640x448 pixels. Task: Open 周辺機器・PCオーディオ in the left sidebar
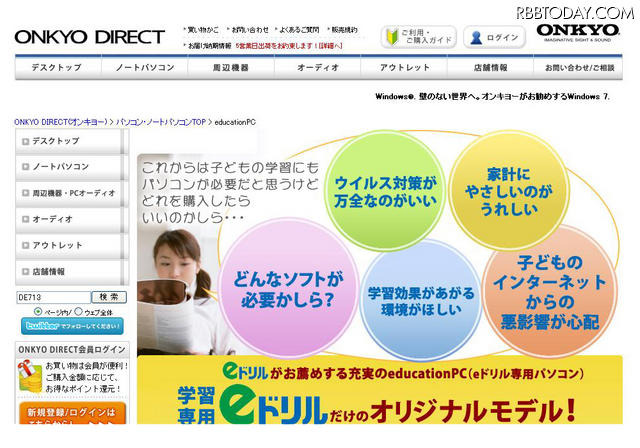(72, 193)
